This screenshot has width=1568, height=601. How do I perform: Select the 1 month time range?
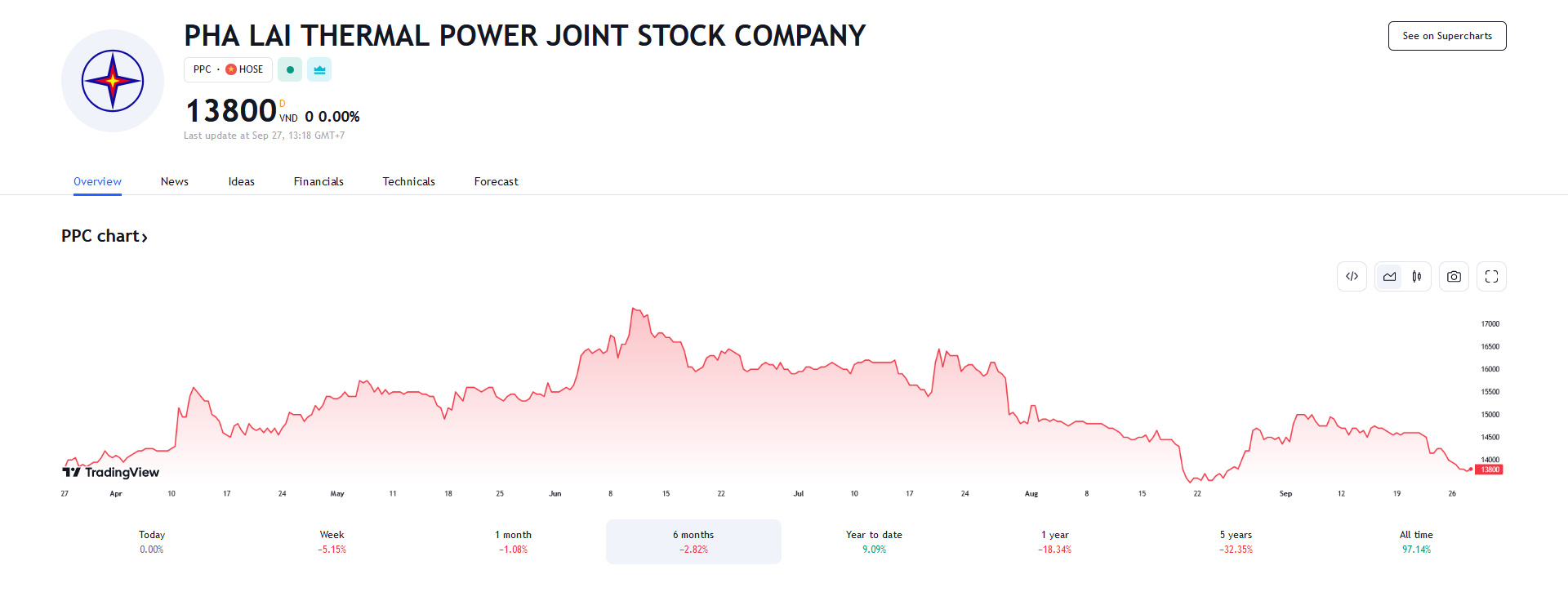click(x=513, y=541)
